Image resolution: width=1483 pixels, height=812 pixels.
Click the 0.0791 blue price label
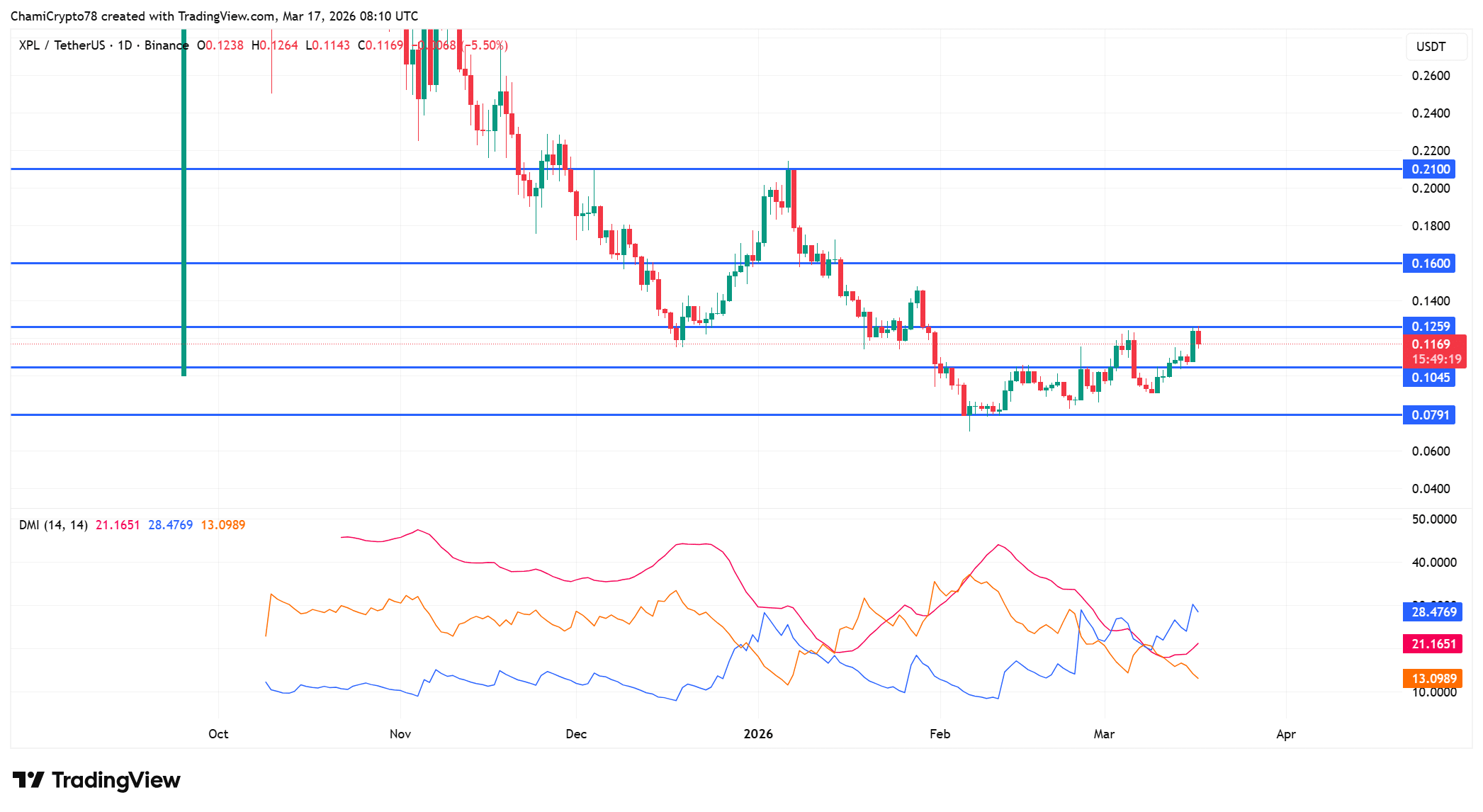pyautogui.click(x=1429, y=415)
